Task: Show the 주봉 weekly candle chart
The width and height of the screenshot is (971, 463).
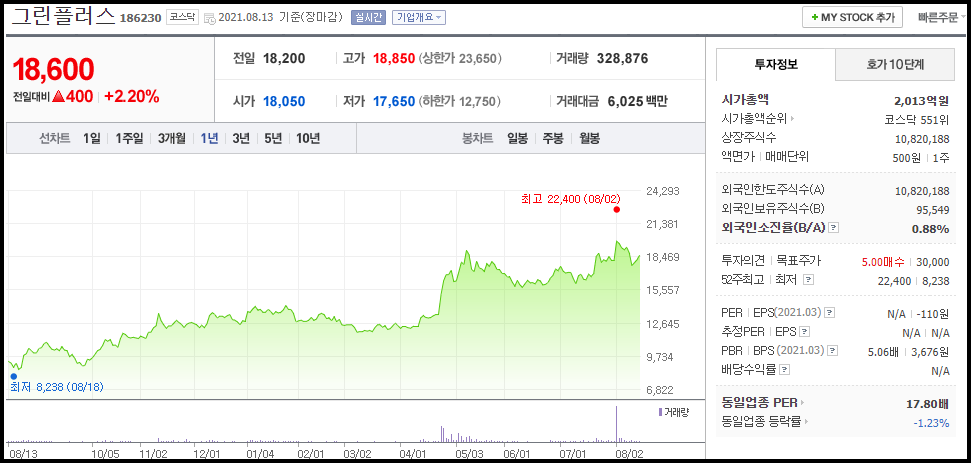Action: [553, 138]
